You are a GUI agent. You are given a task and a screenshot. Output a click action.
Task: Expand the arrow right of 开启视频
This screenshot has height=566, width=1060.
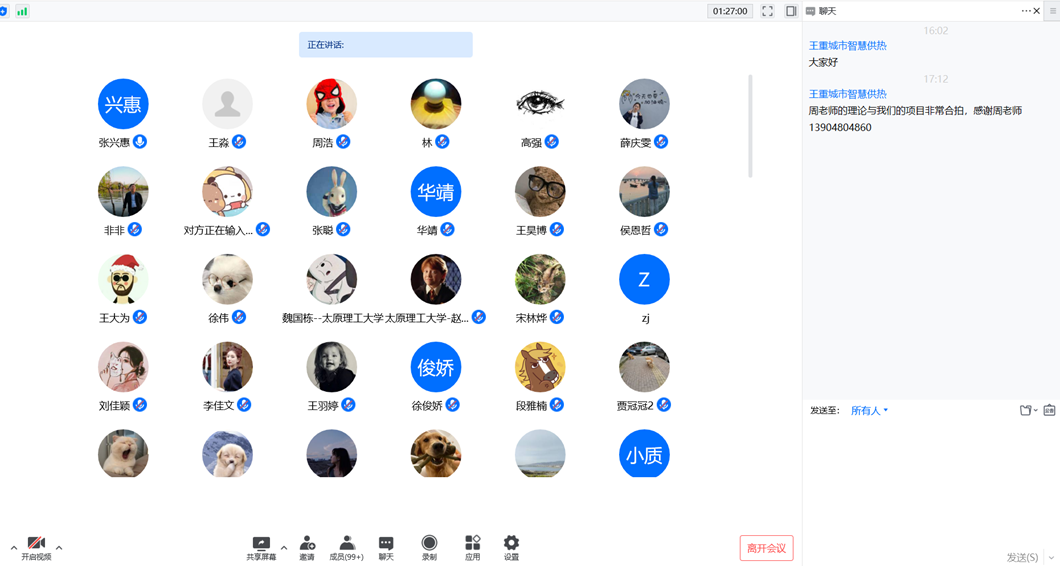59,548
